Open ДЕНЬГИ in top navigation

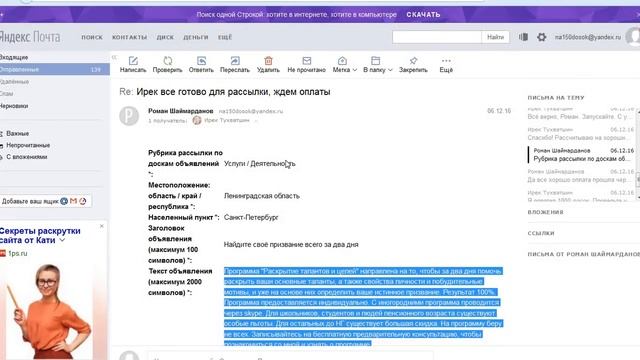(x=196, y=37)
